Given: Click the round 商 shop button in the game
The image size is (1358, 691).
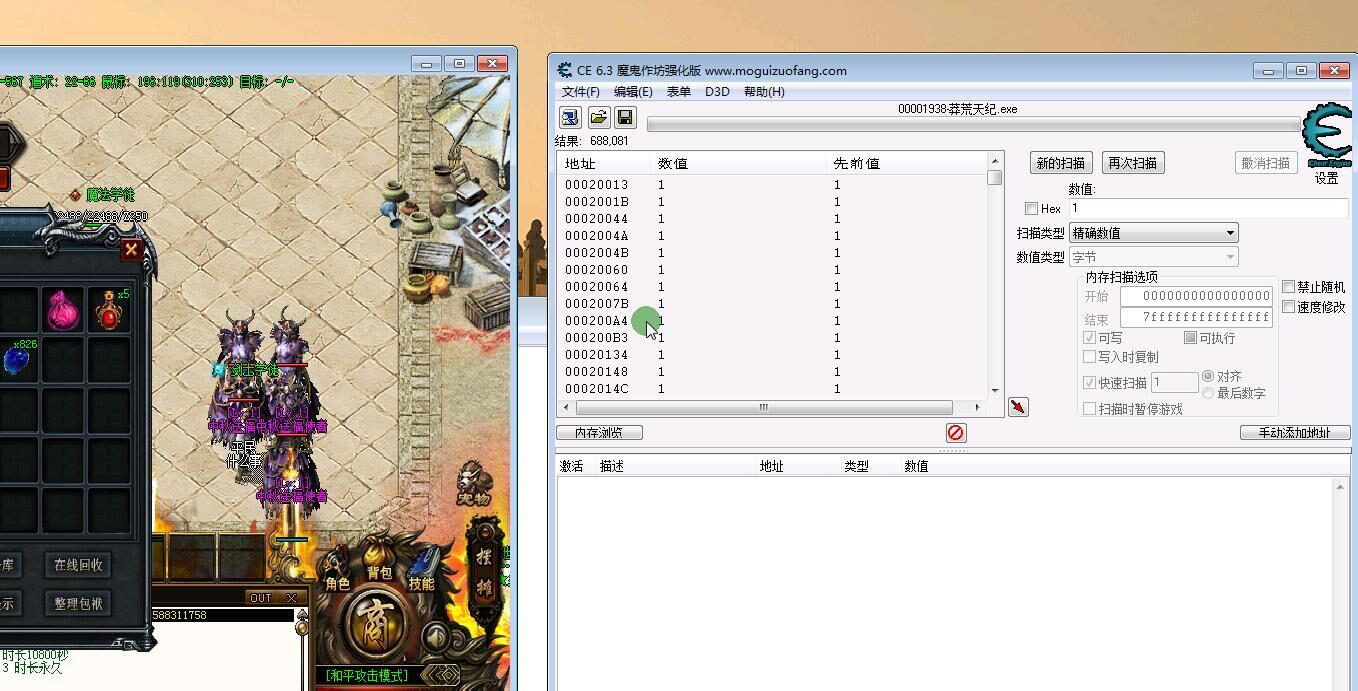Looking at the screenshot, I should coord(374,622).
